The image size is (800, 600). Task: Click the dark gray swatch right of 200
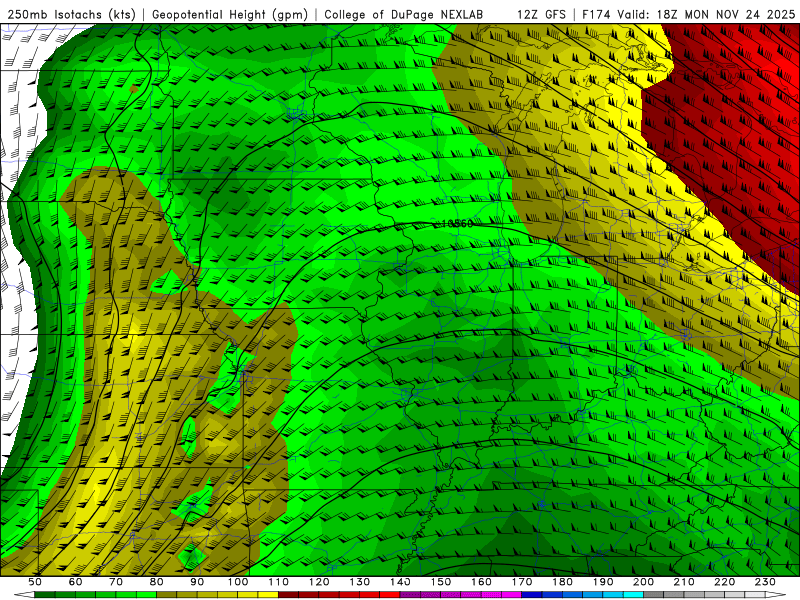point(654,594)
